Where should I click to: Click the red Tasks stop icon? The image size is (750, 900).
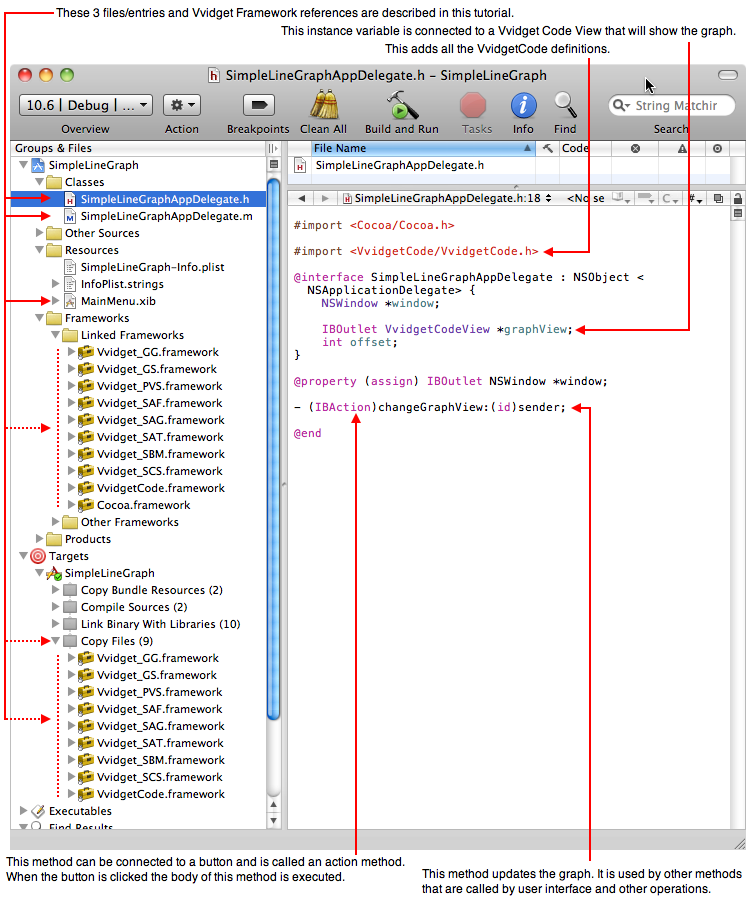473,106
